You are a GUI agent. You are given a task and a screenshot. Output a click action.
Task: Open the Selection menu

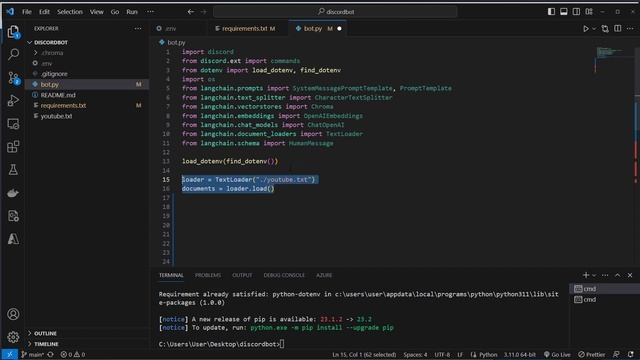[x=70, y=12]
